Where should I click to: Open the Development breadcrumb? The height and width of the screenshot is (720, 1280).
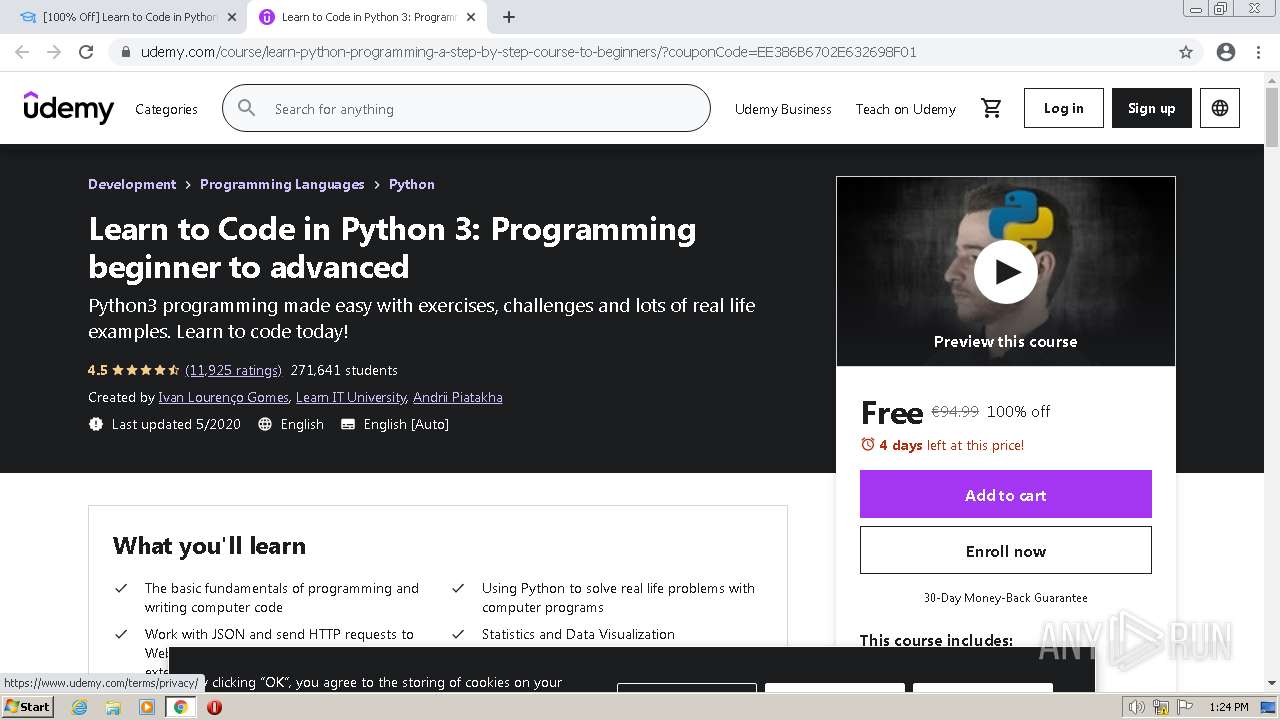click(132, 184)
